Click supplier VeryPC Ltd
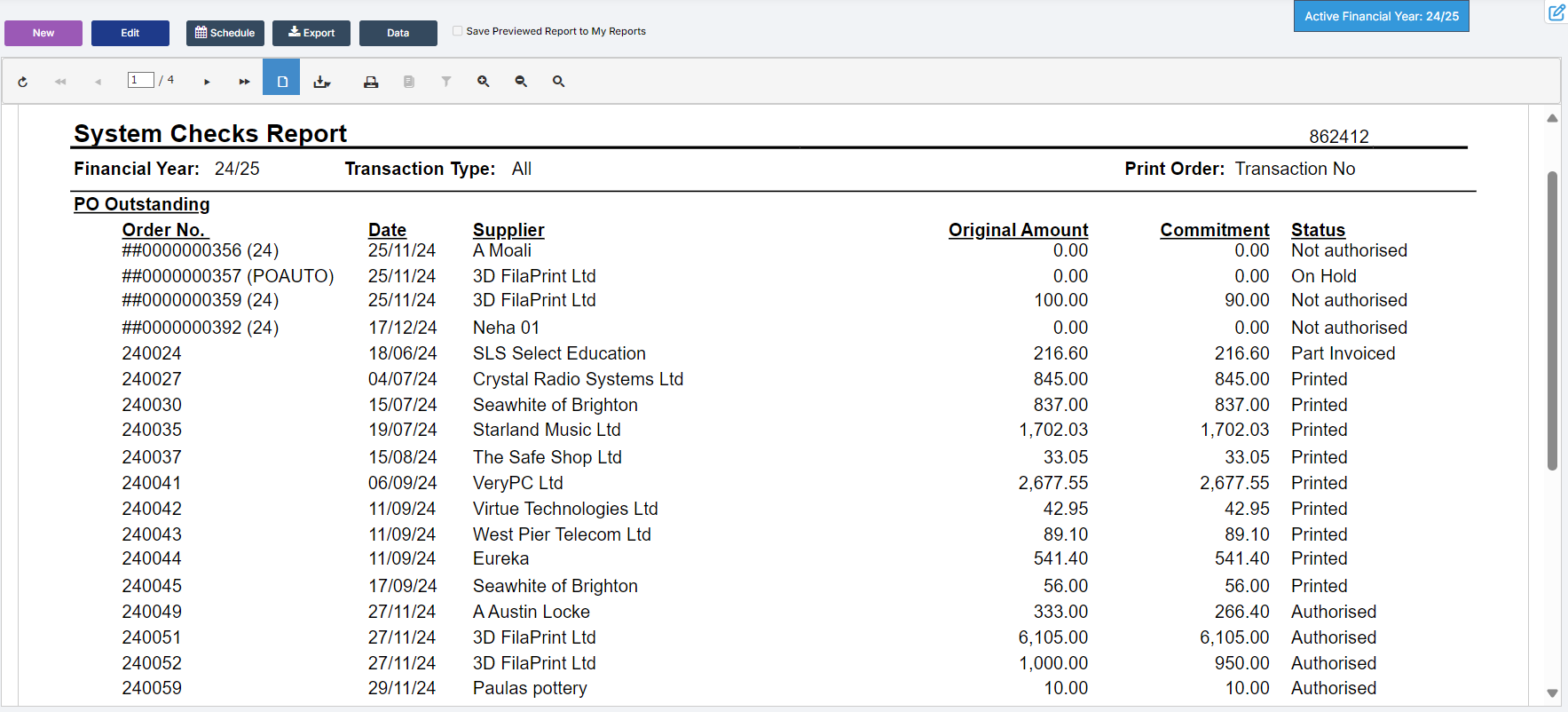Viewport: 1568px width, 712px height. [518, 483]
